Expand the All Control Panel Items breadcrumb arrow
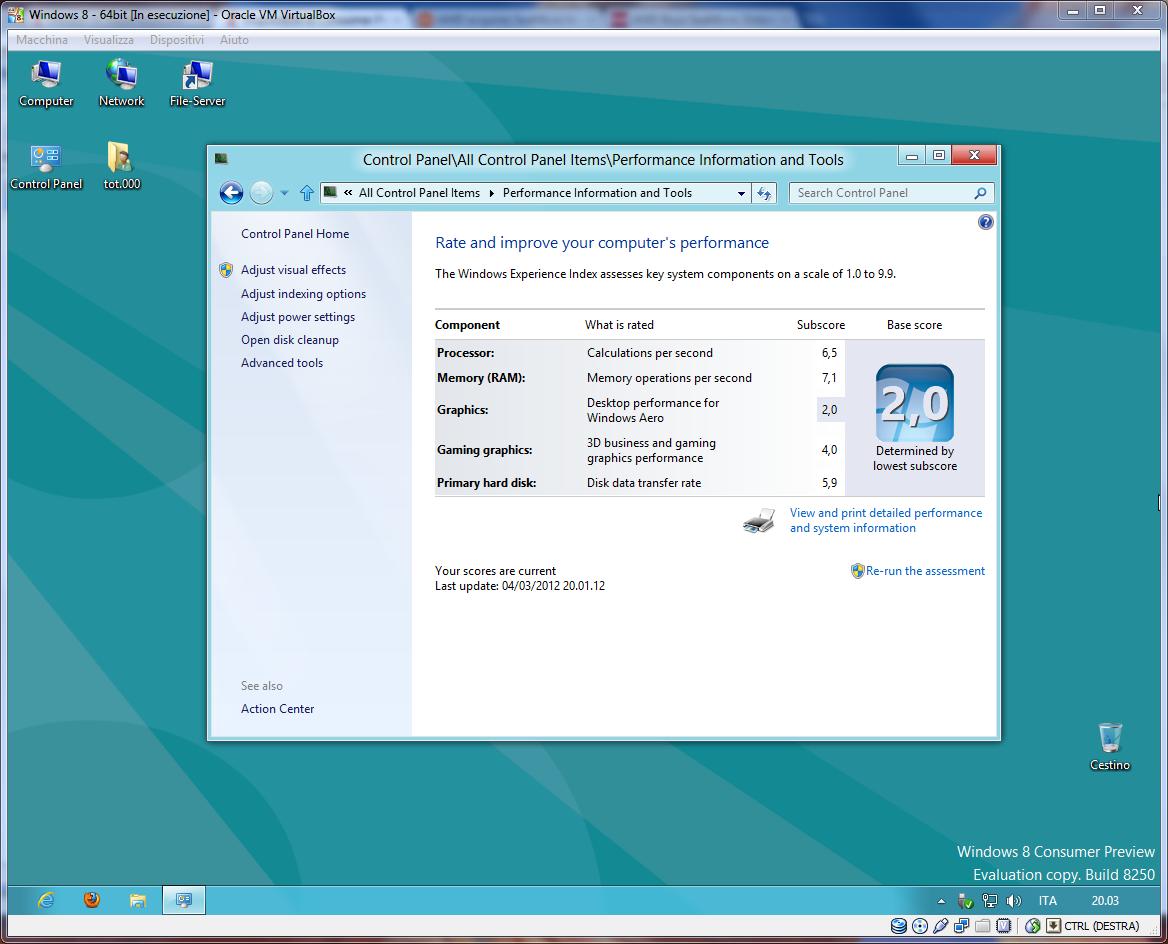The image size is (1168, 944). 492,193
